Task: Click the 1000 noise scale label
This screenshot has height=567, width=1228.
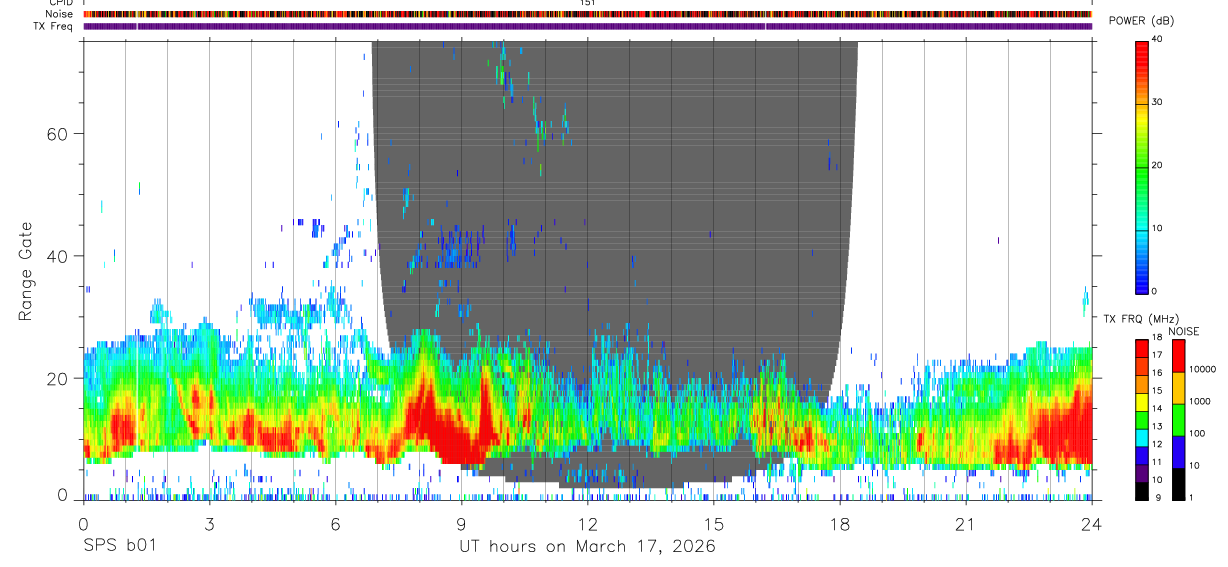Action: point(1200,401)
